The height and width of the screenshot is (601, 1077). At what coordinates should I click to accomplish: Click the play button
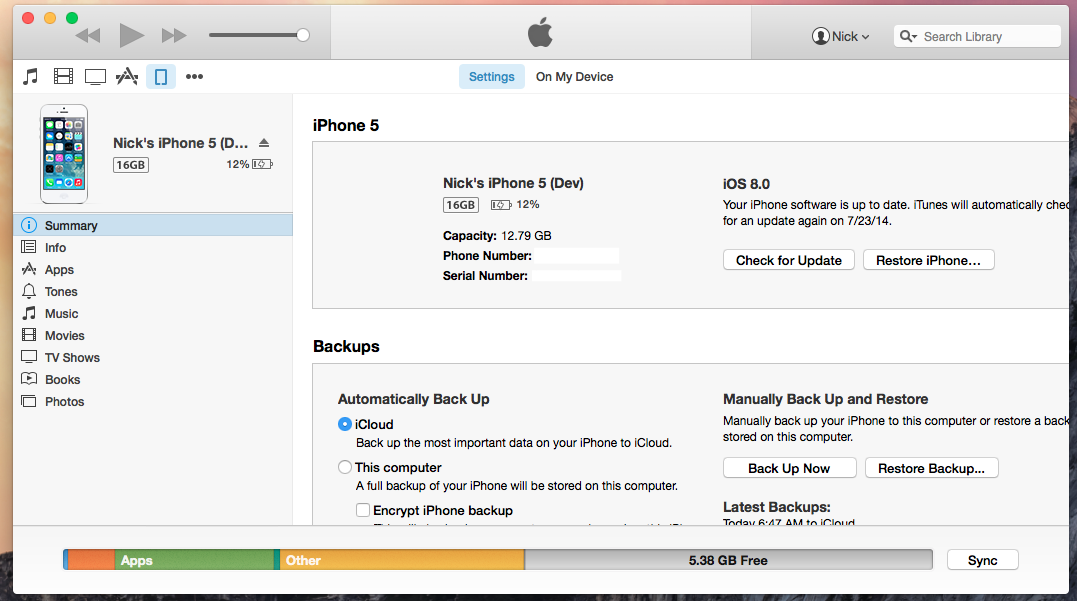pyautogui.click(x=131, y=35)
